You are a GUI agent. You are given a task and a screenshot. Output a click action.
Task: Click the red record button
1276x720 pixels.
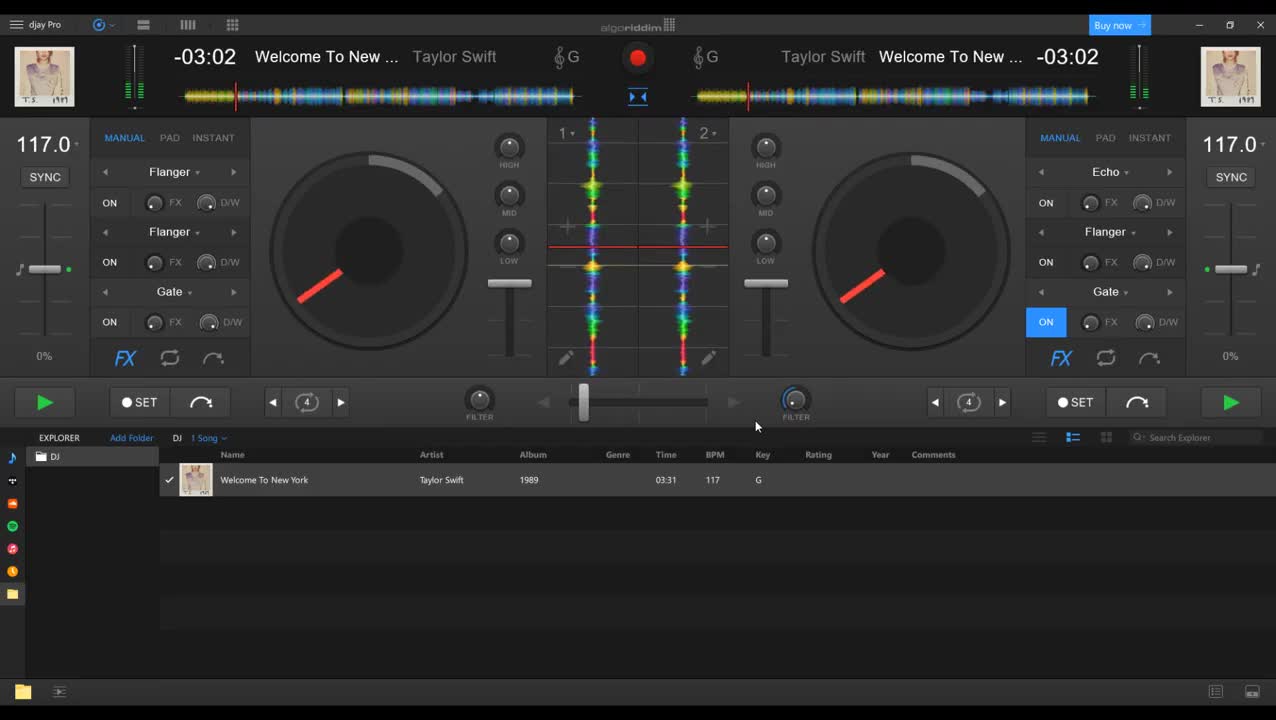pyautogui.click(x=638, y=58)
